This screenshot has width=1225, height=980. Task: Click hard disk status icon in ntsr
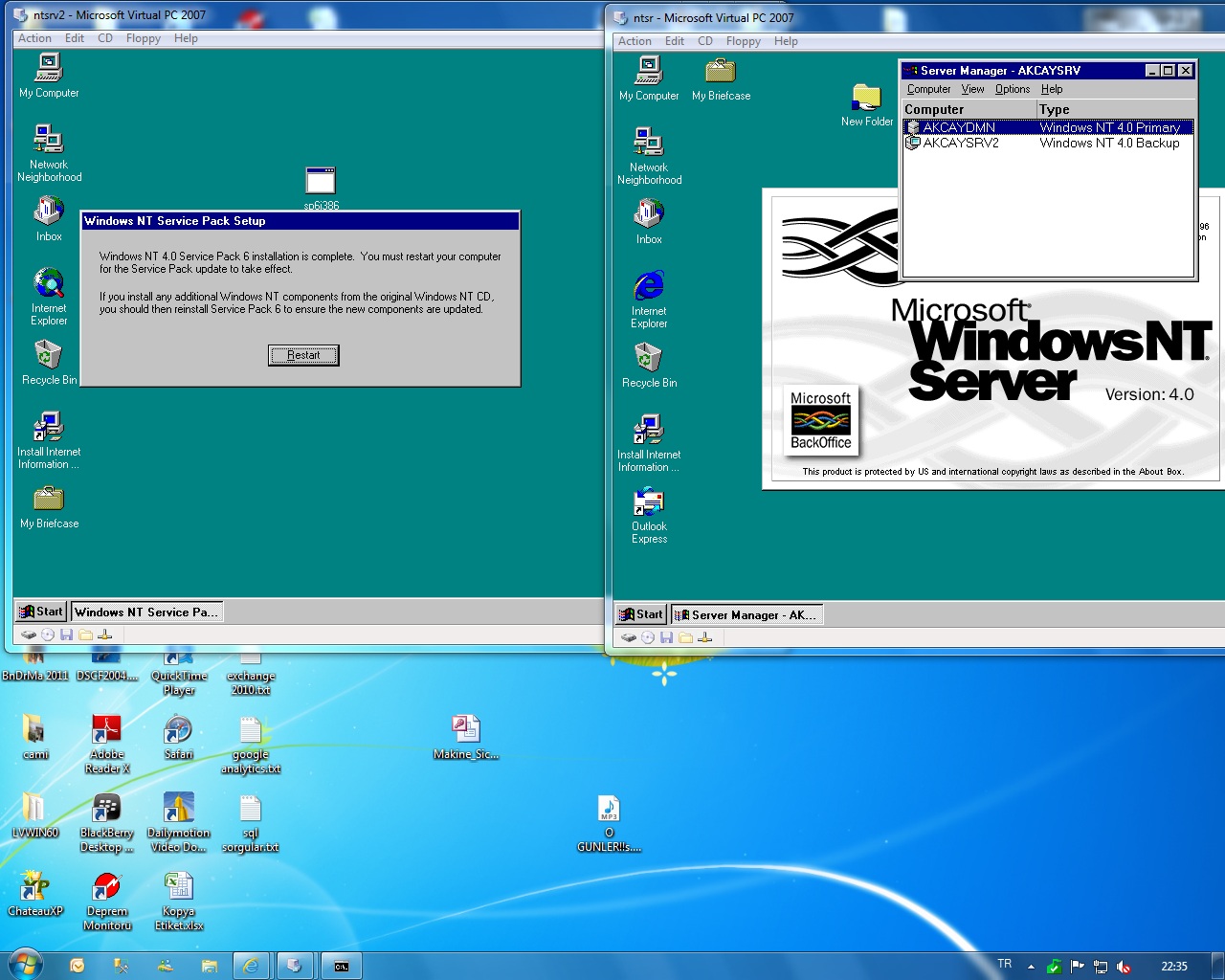tap(629, 637)
